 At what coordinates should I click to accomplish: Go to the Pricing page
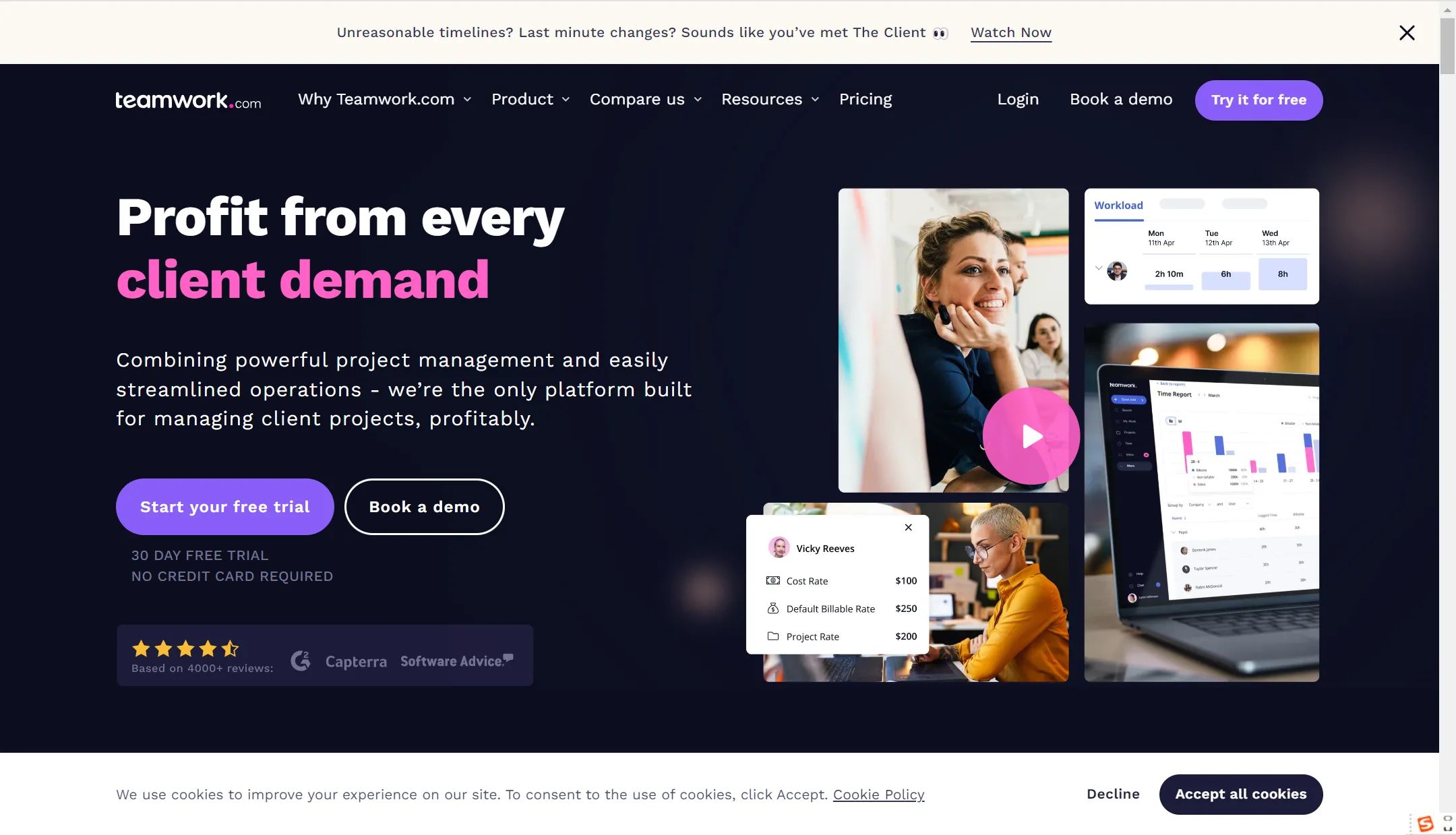click(866, 99)
